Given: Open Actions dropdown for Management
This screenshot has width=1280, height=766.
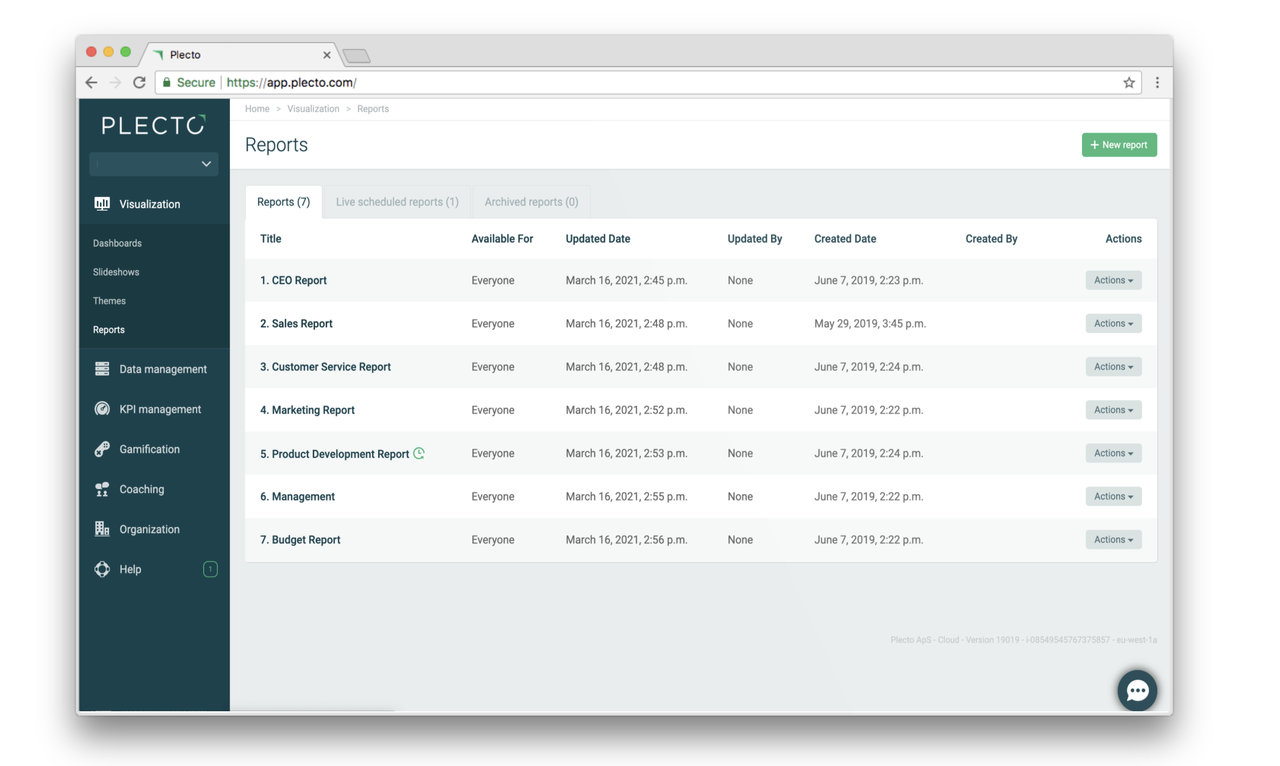Looking at the screenshot, I should click(1113, 496).
